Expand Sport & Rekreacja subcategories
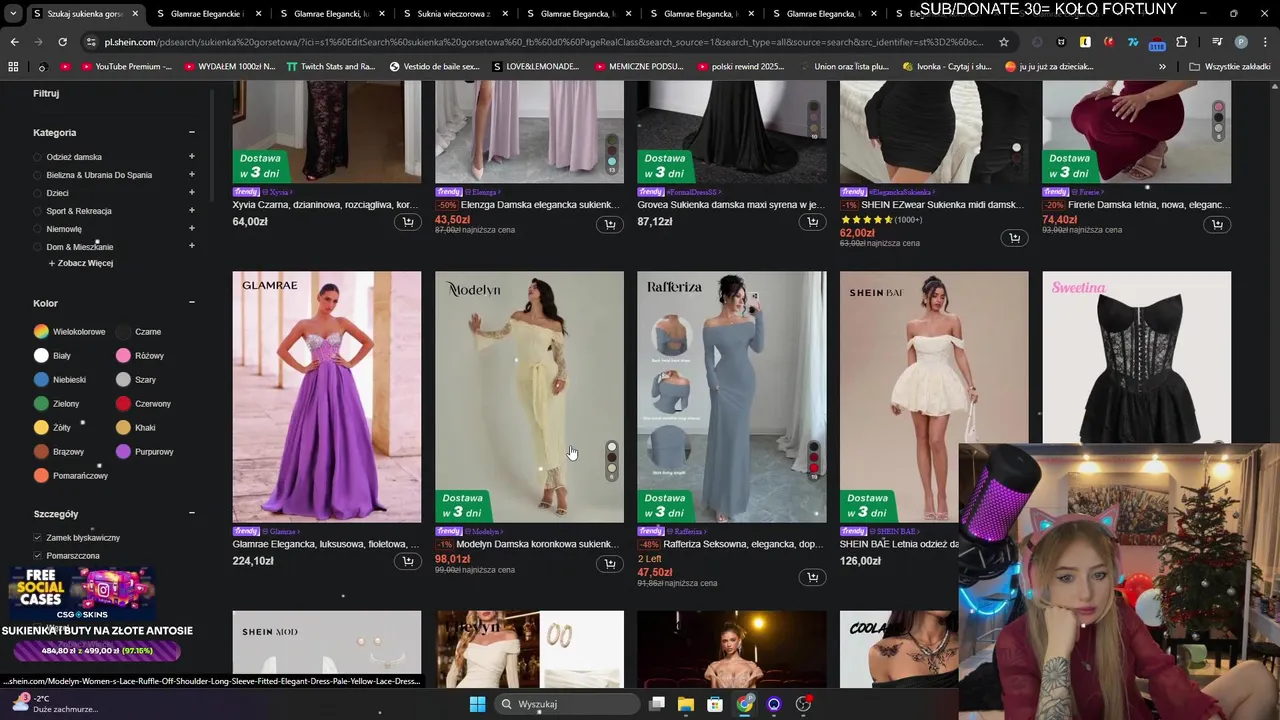Screen dimensions: 1280x720 [x=191, y=210]
